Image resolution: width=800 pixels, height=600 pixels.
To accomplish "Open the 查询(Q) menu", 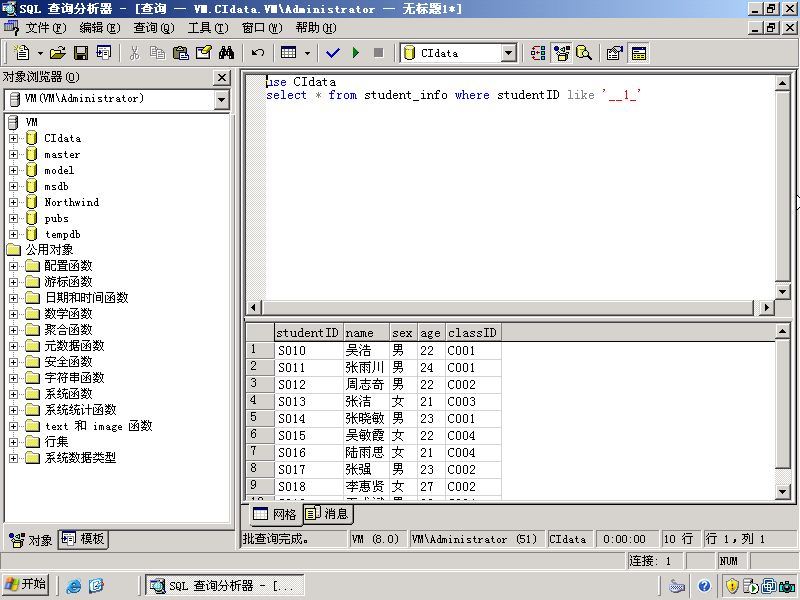I will pyautogui.click(x=154, y=28).
